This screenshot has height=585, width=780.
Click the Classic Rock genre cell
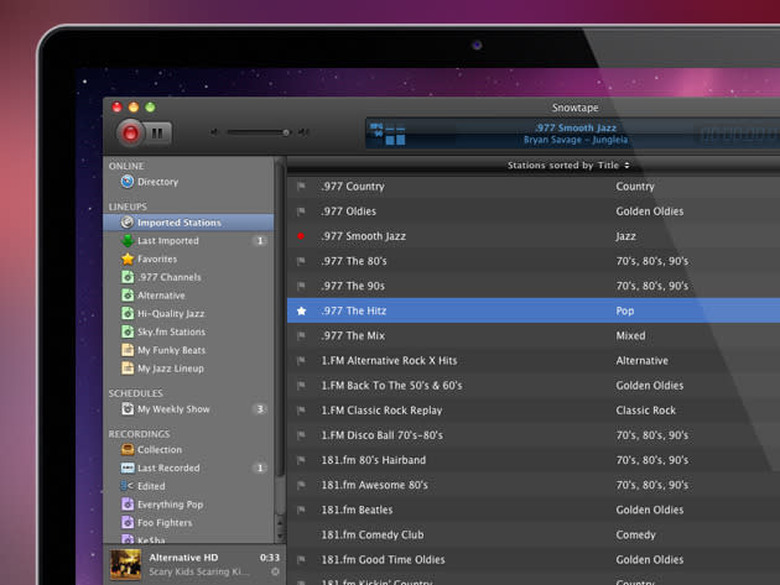[646, 410]
